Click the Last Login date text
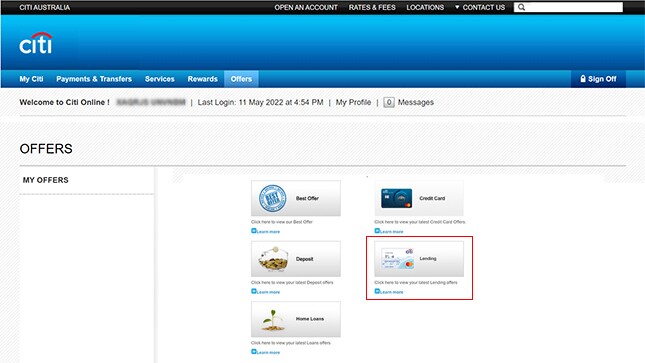Image resolution: width=645 pixels, height=363 pixels. tap(260, 102)
